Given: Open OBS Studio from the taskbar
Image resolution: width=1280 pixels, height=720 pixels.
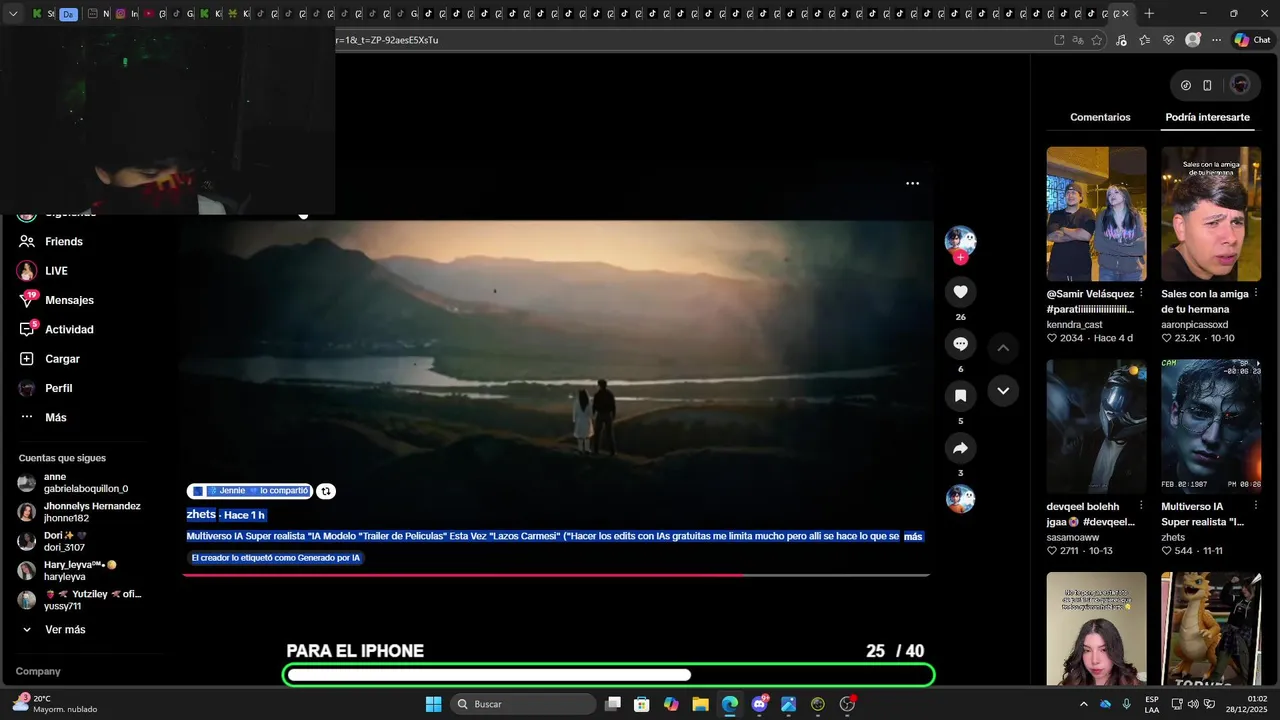Looking at the screenshot, I should pyautogui.click(x=847, y=704).
